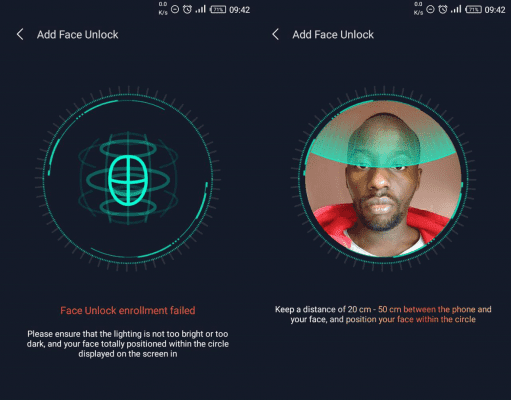Tap the signal strength bars on left screen
Image resolution: width=511 pixels, height=400 pixels.
point(200,9)
